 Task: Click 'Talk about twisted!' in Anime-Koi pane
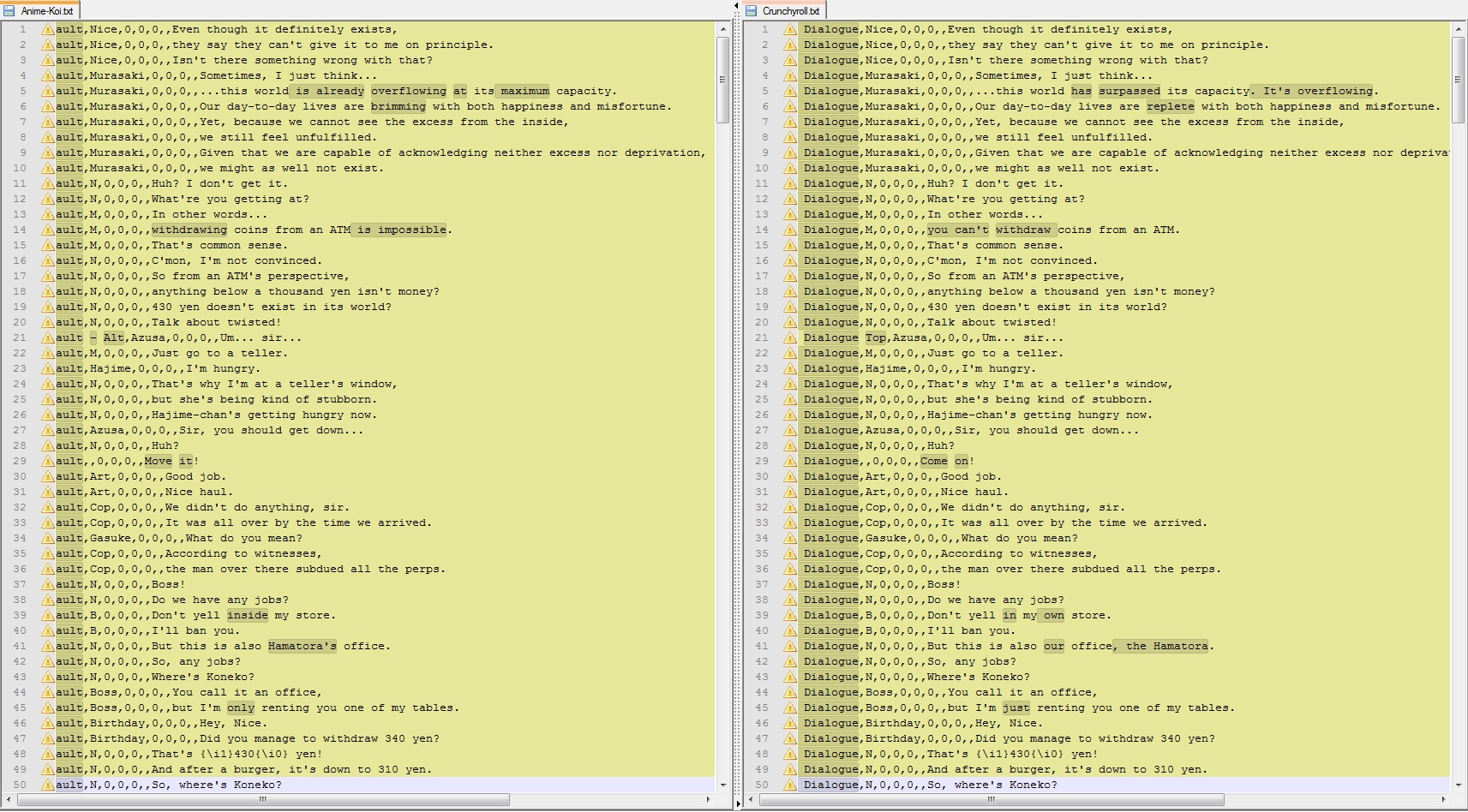pos(217,322)
